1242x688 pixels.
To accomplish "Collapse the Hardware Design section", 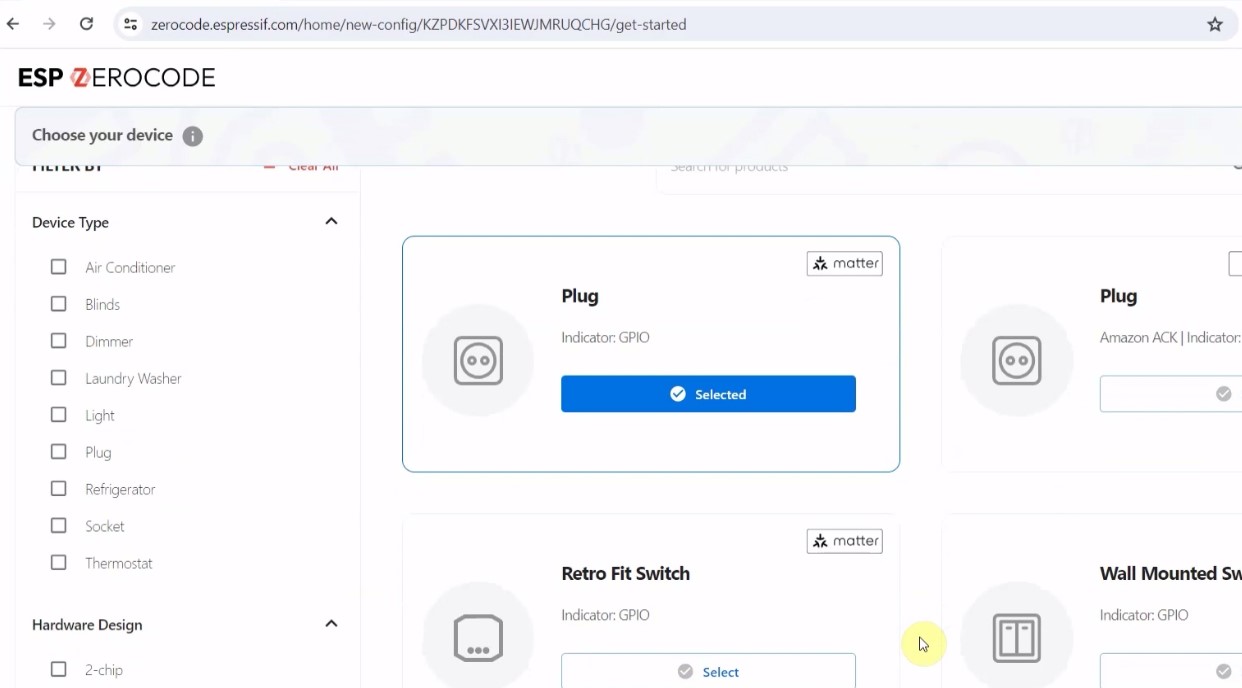I will [x=331, y=623].
